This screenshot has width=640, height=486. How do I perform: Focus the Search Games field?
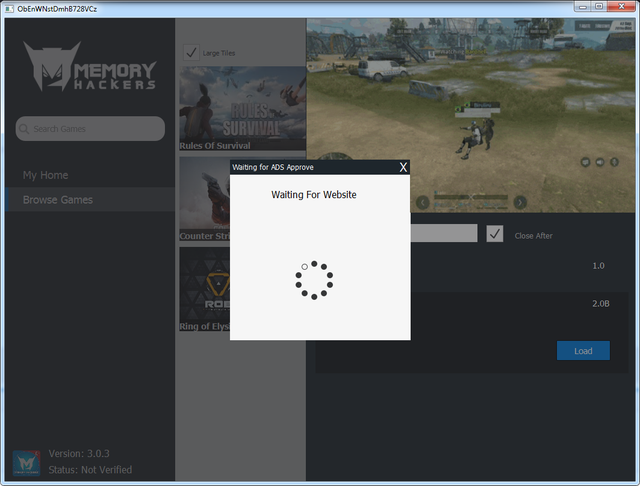(90, 129)
